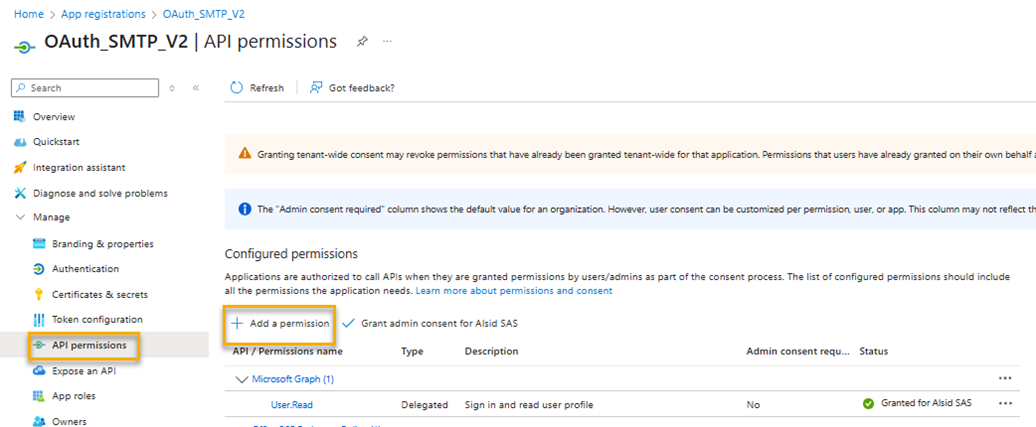
Task: Click the Description column header
Action: (x=492, y=351)
